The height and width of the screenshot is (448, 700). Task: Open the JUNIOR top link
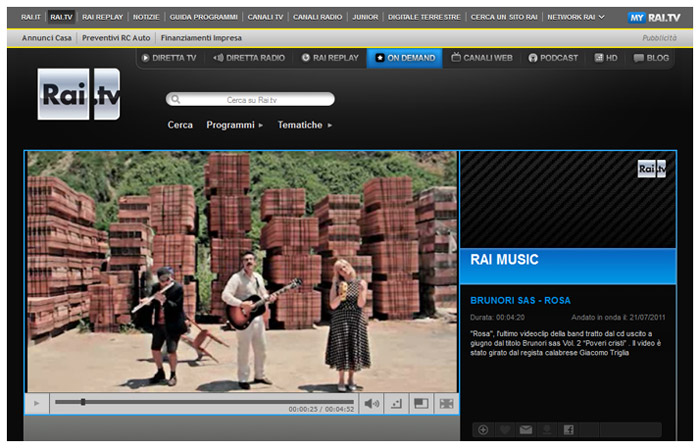[365, 17]
